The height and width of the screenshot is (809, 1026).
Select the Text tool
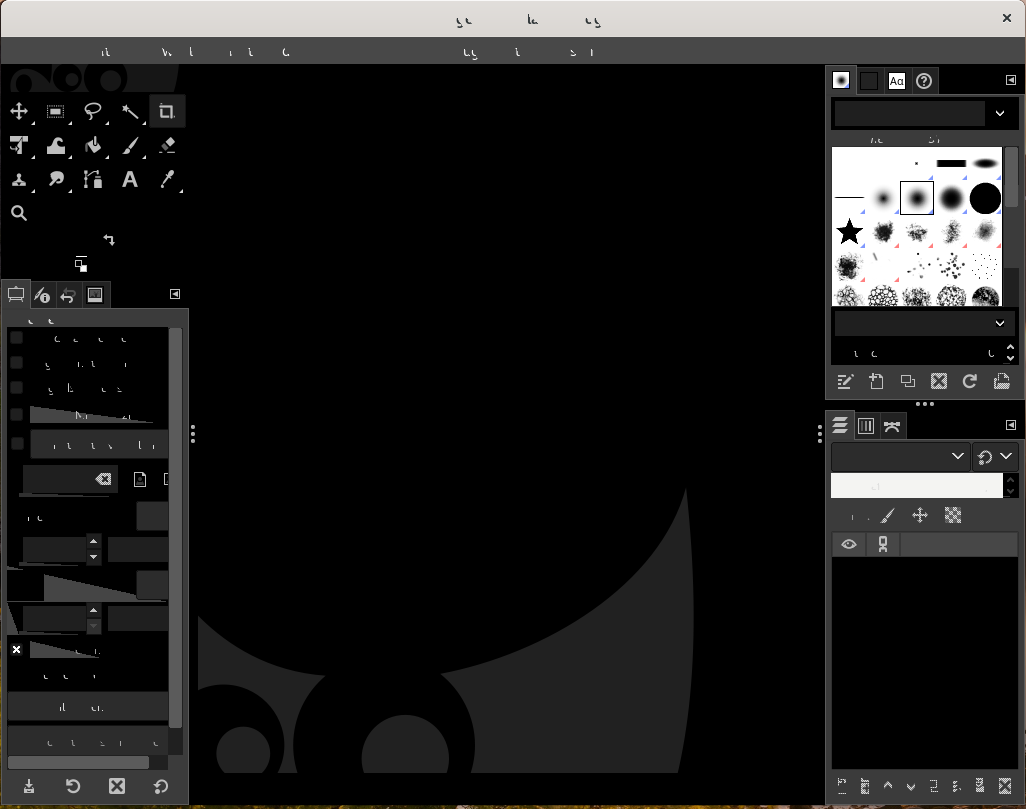130,180
